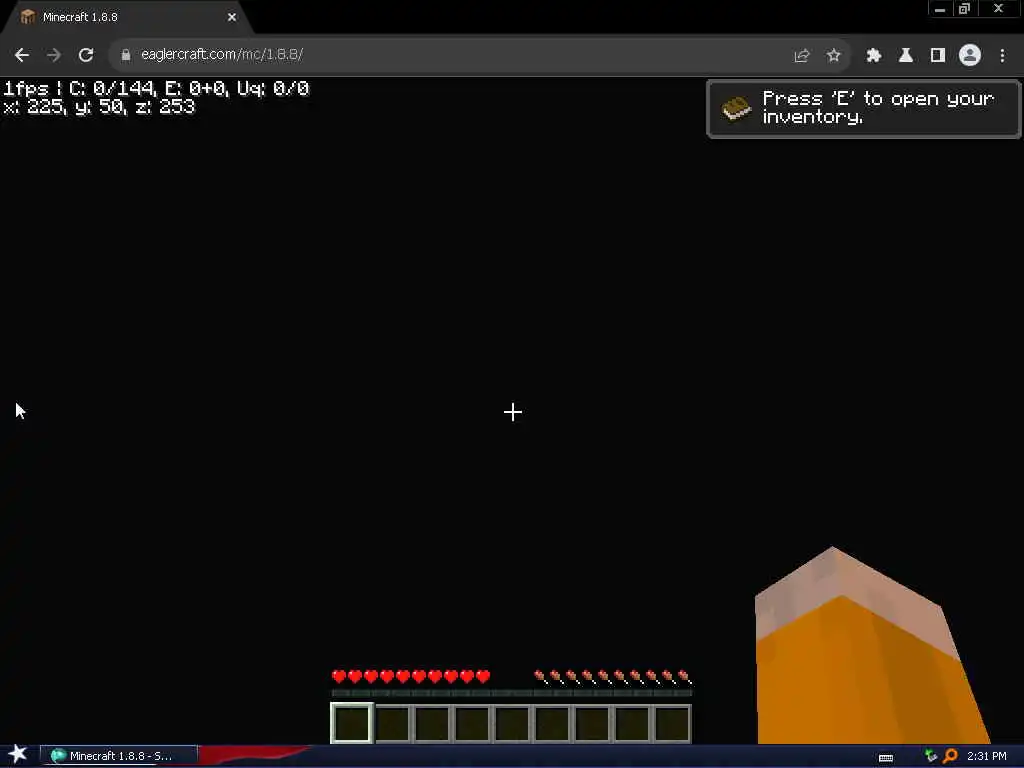Open the profile avatar menu

tap(970, 56)
